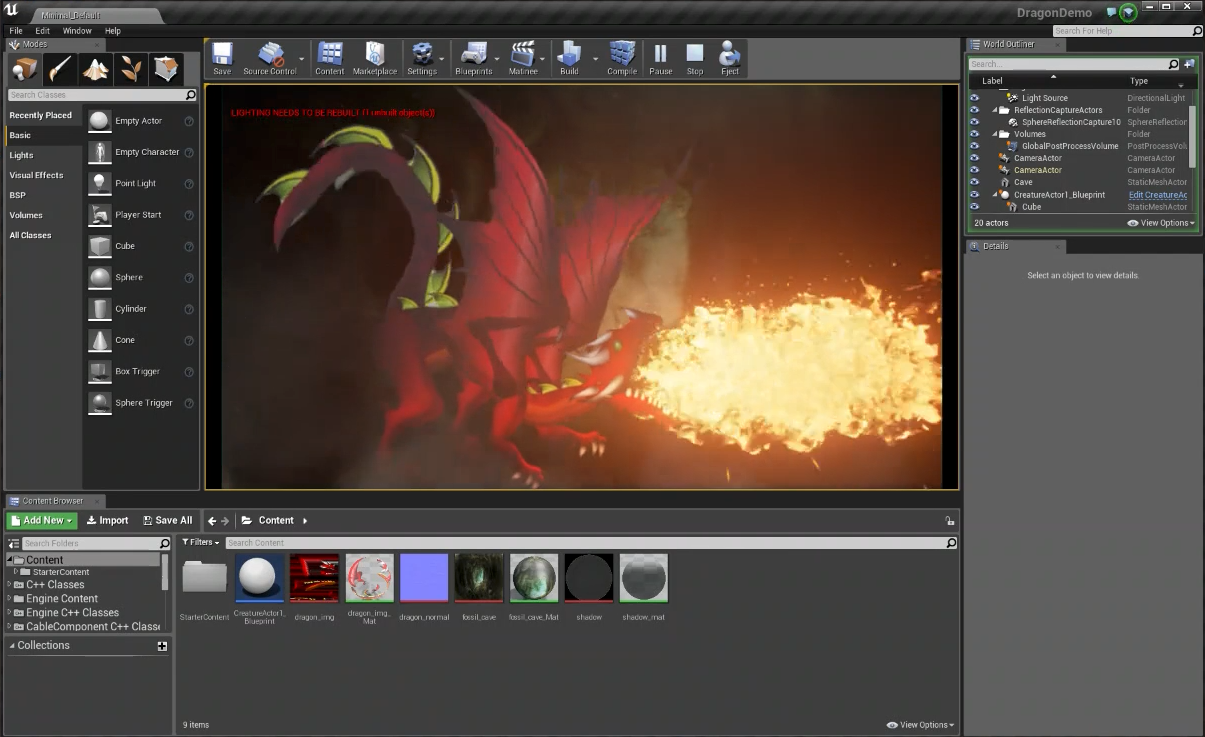Select the dragon_normal texture thumbnail
The width and height of the screenshot is (1205, 737).
tap(424, 578)
